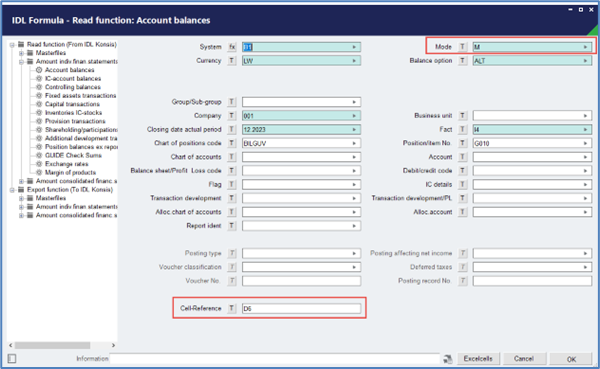The width and height of the screenshot is (600, 369).
Task: Toggle the T button beside Position/item No.
Action: pyautogui.click(x=463, y=143)
